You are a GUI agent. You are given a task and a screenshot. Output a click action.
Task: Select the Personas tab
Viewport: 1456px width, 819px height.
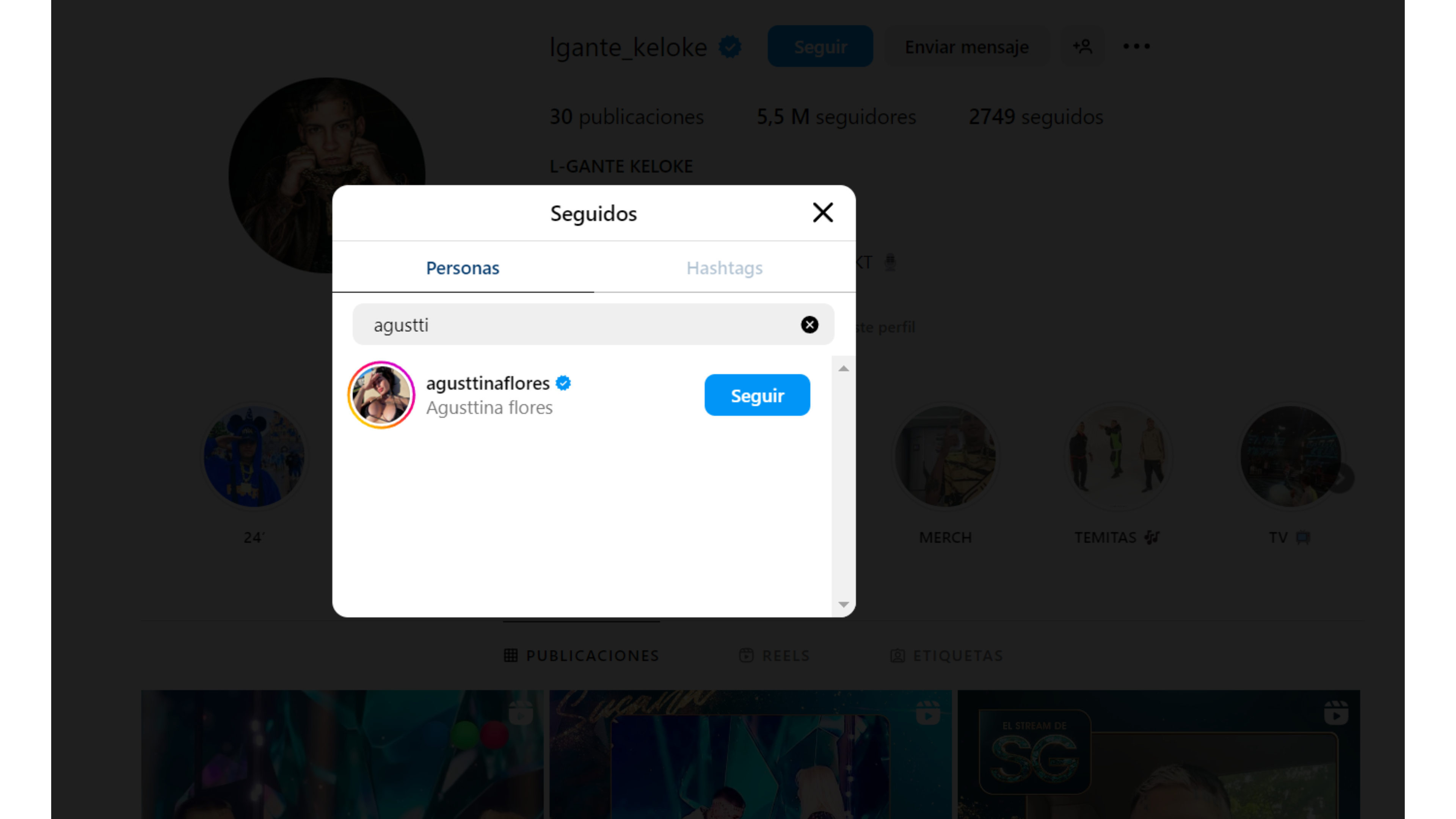click(x=462, y=268)
